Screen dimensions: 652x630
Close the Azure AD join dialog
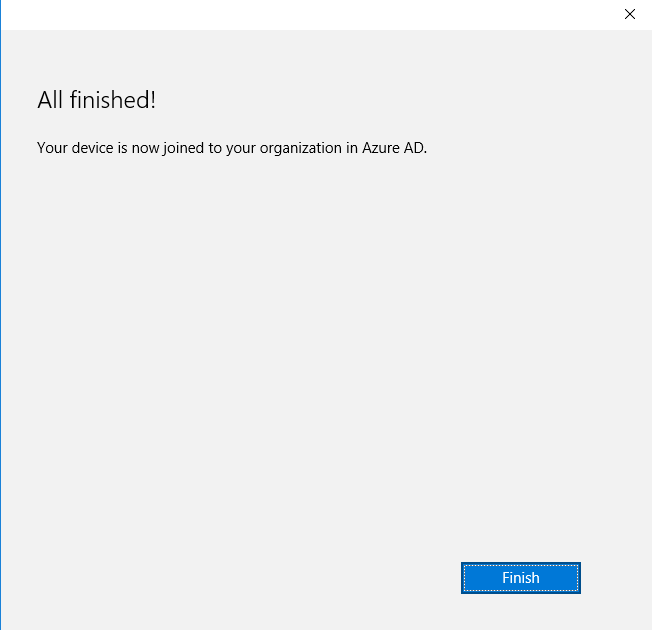[630, 14]
